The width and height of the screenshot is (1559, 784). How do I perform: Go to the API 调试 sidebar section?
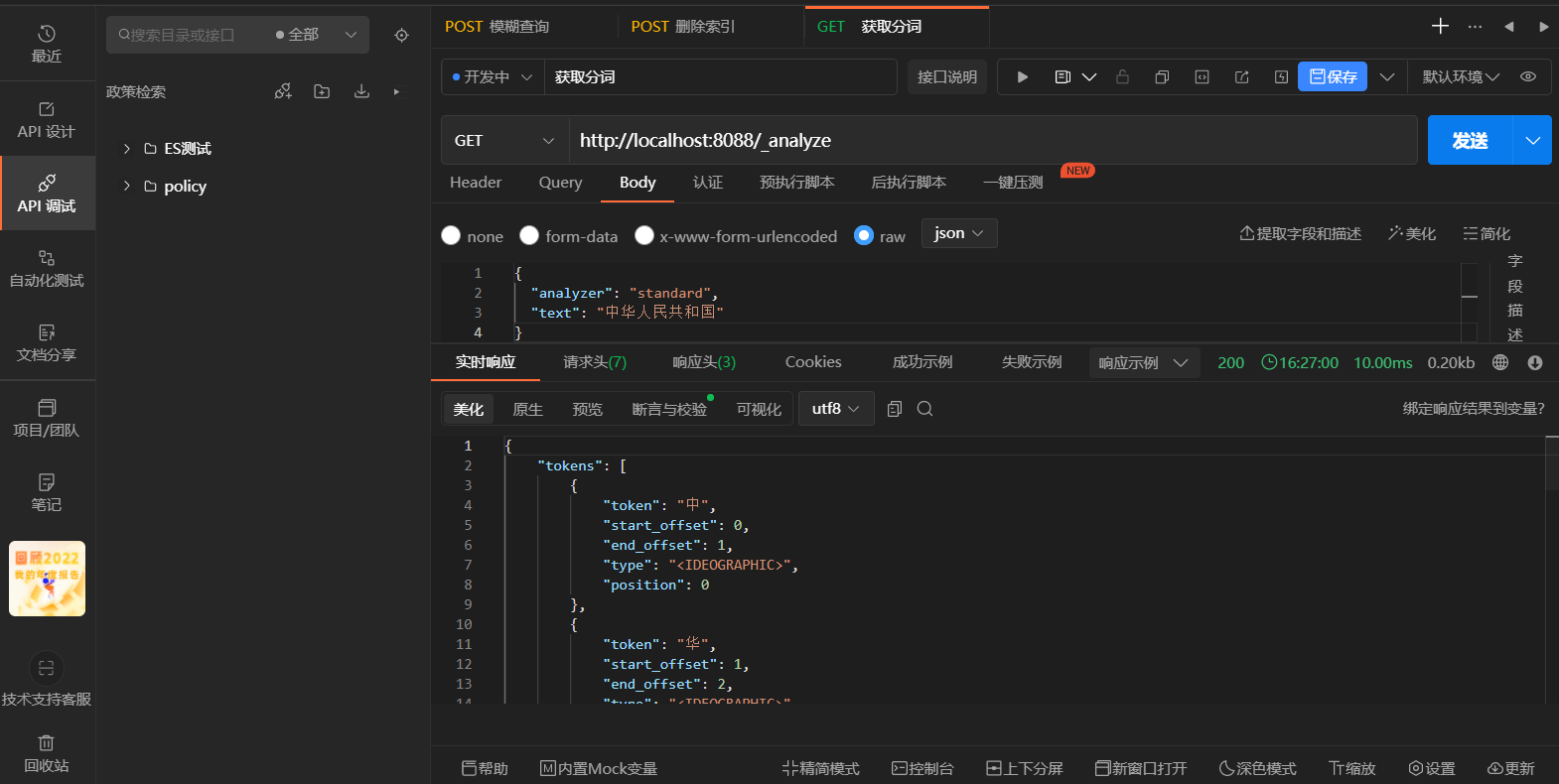tap(47, 194)
